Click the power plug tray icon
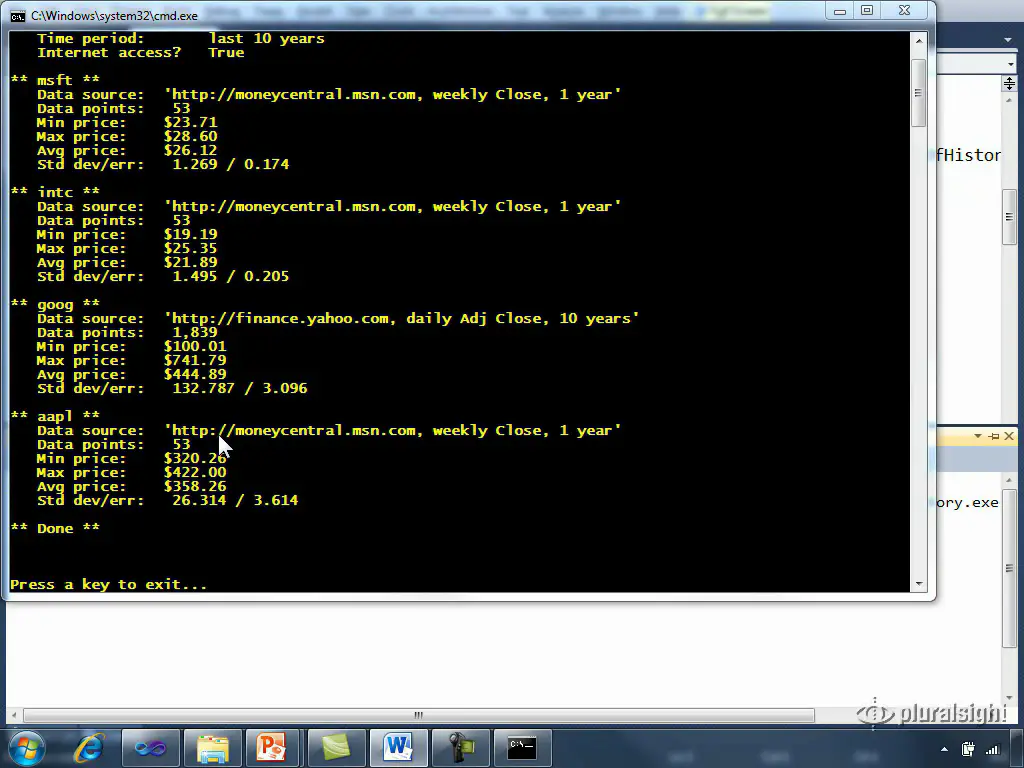Screen dimensions: 1024x768 coord(968,750)
